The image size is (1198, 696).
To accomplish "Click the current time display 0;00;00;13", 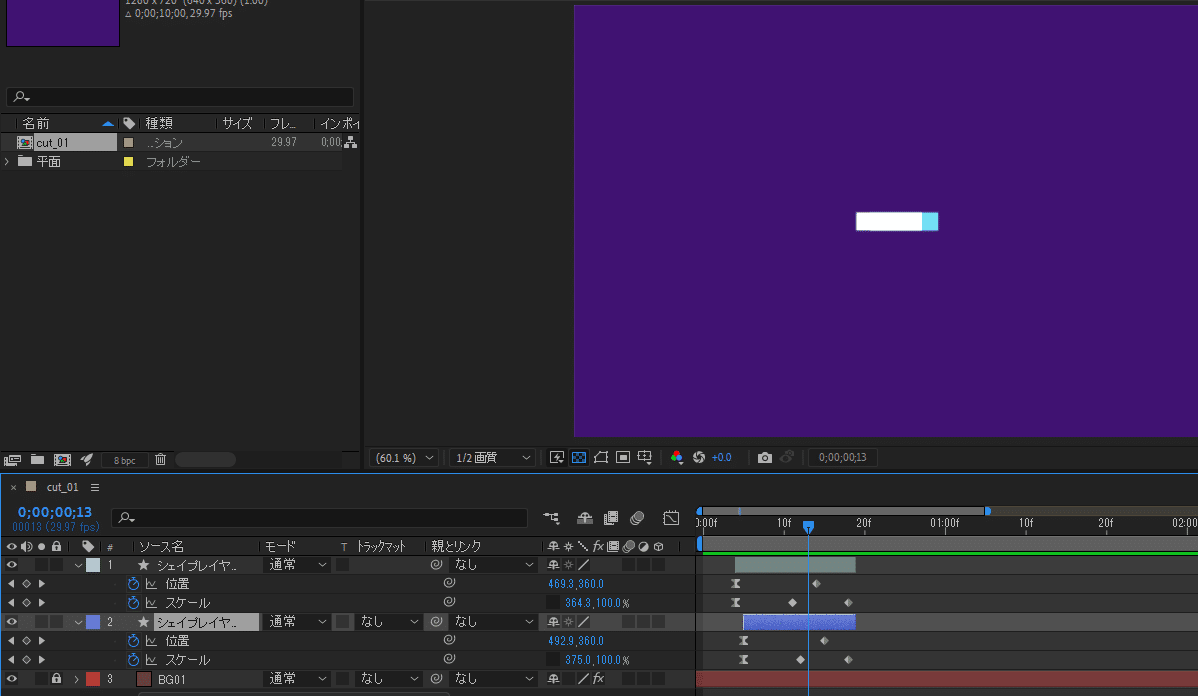I will 55,512.
